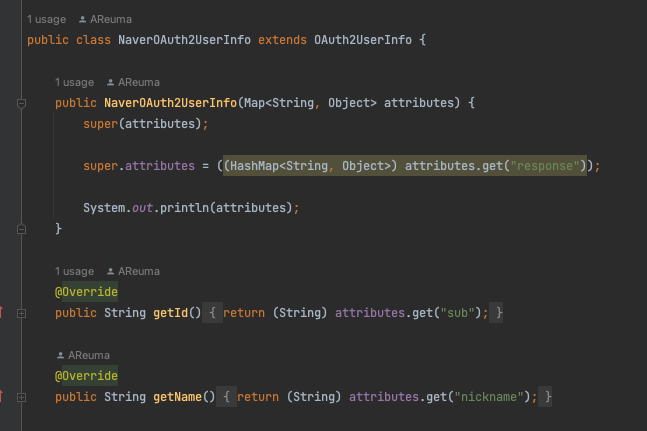Show usages of the constructor via its '1 usage' hint
The width and height of the screenshot is (647, 431).
(74, 82)
